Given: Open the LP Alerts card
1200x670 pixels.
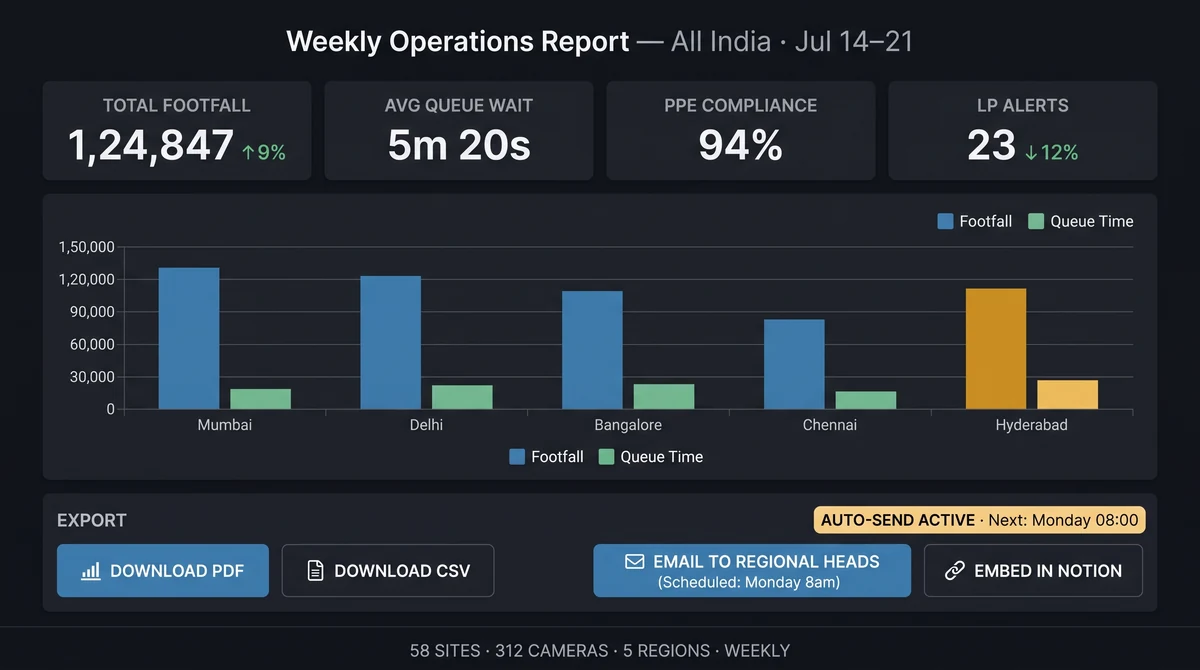Looking at the screenshot, I should coord(1023,131).
